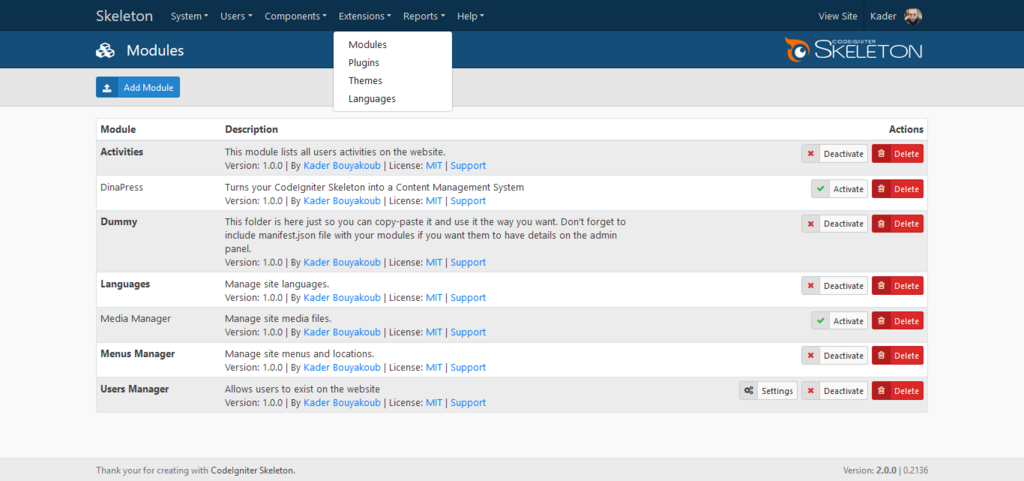
Task: Click Support link in Dummy row
Action: 468,262
